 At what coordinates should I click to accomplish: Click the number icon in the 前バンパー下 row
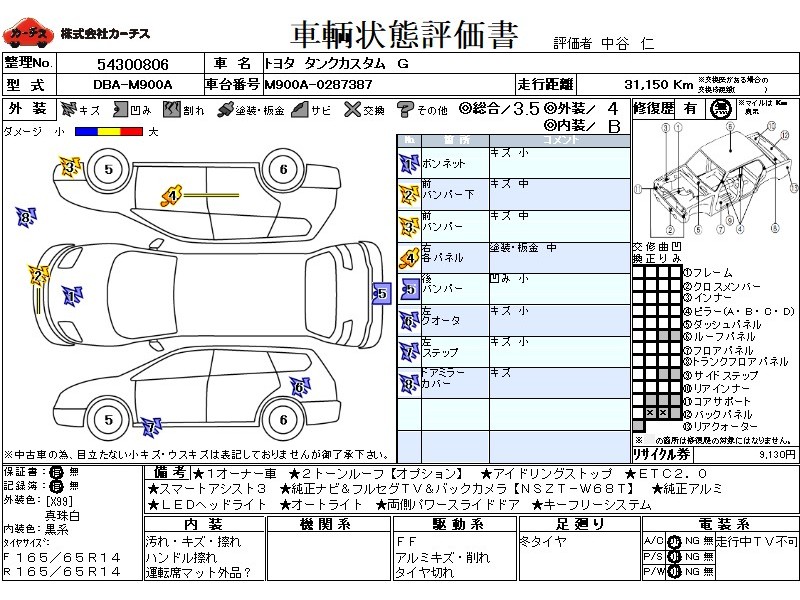tap(409, 195)
